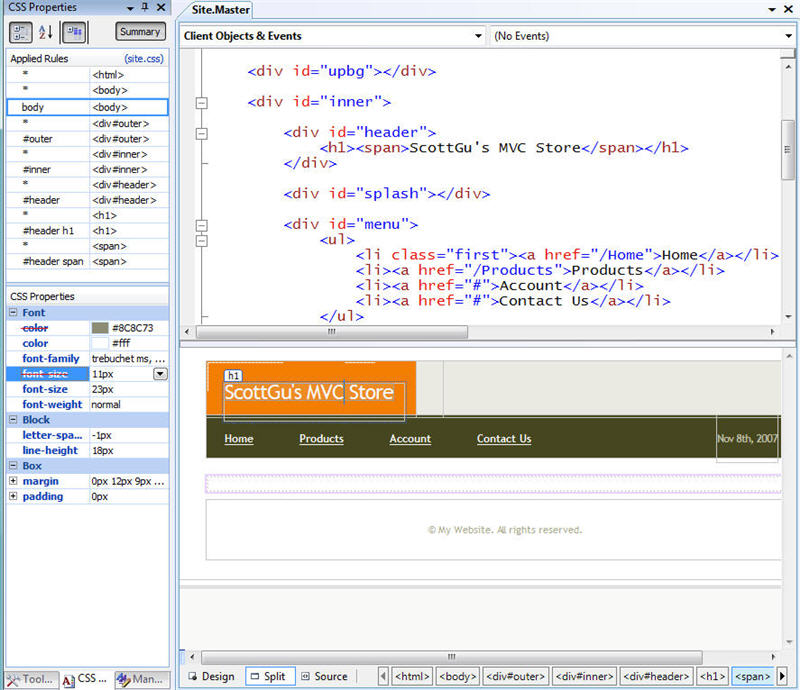Viewport: 800px width, 690px height.
Task: Expand the padding property
Action: click(13, 496)
